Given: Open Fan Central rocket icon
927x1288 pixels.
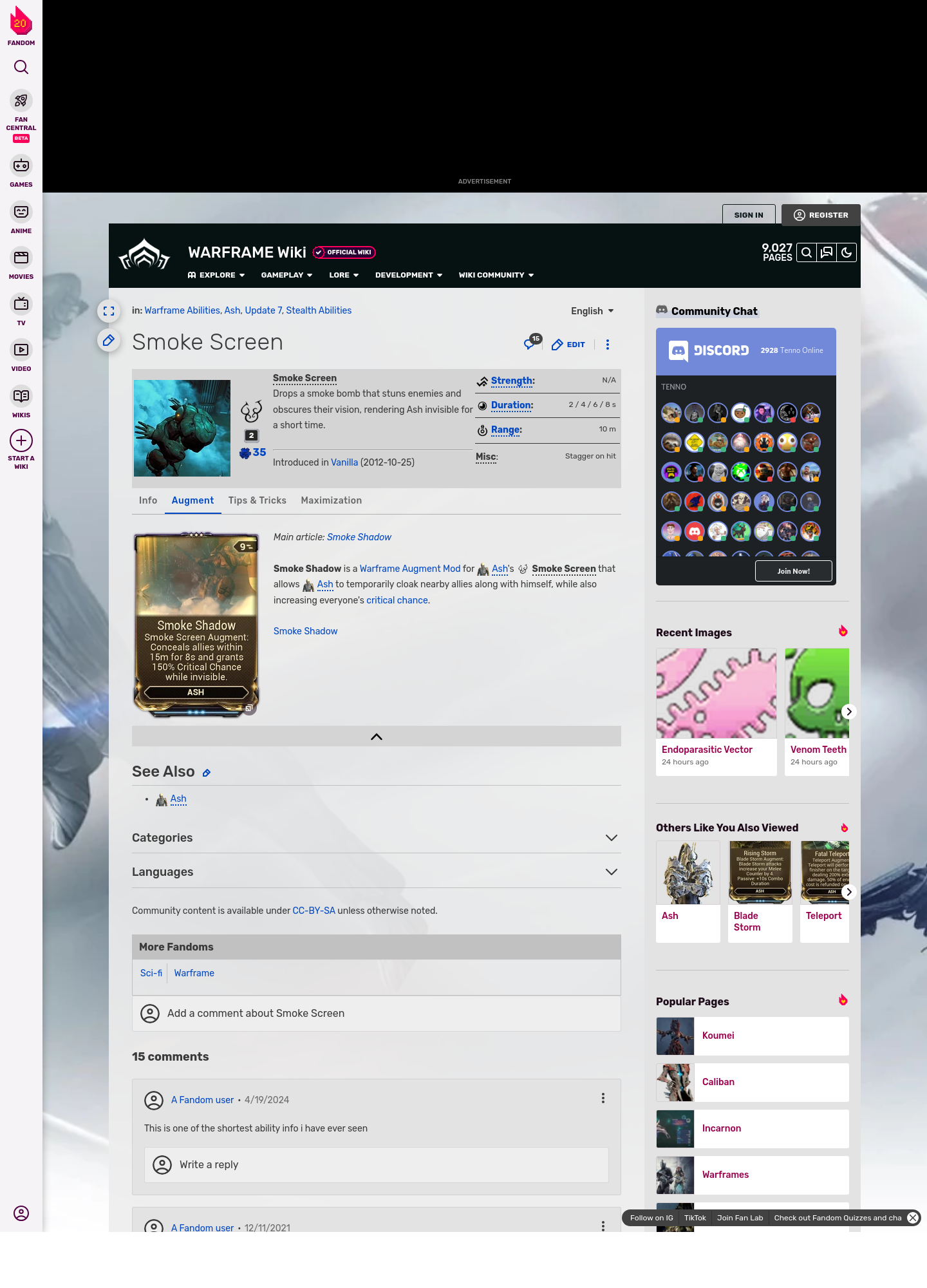Looking at the screenshot, I should 21,101.
